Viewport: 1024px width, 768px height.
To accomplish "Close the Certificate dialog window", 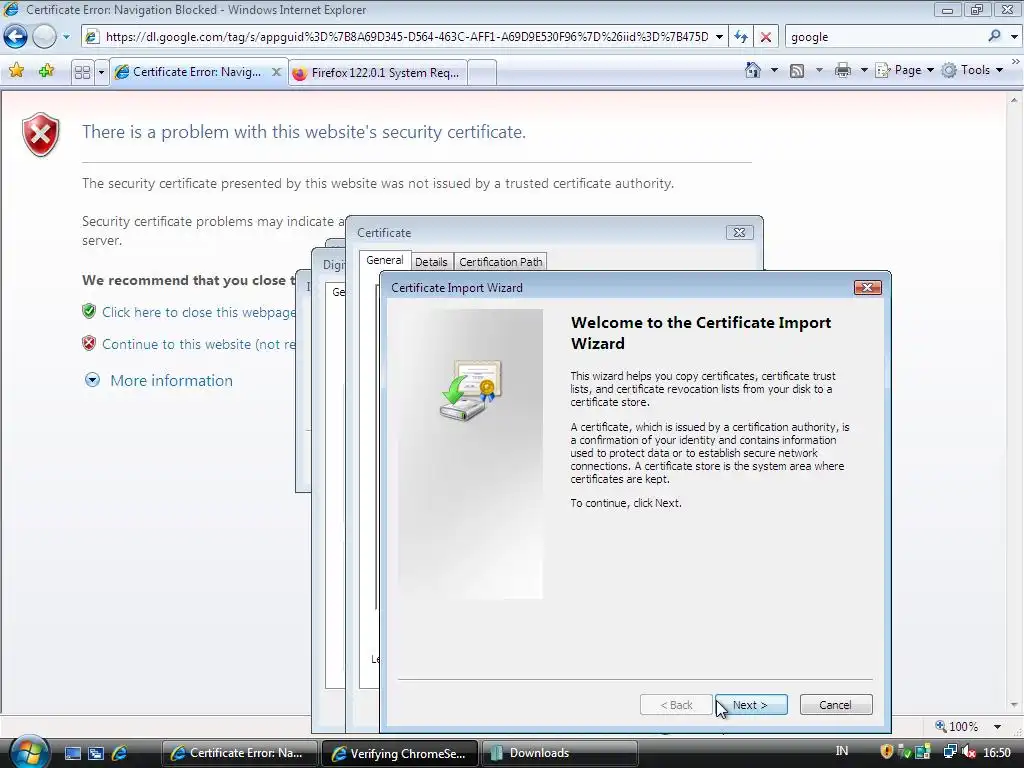I will (x=739, y=232).
